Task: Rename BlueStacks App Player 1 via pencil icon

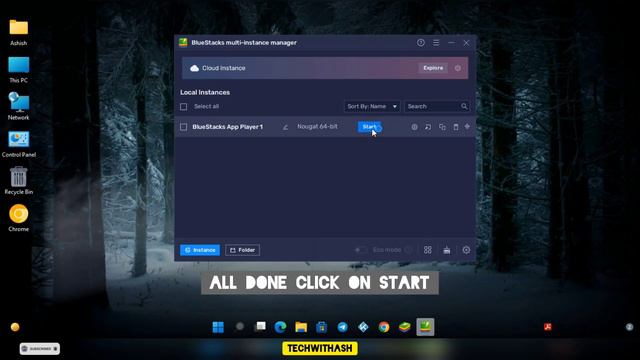Action: 285,127
